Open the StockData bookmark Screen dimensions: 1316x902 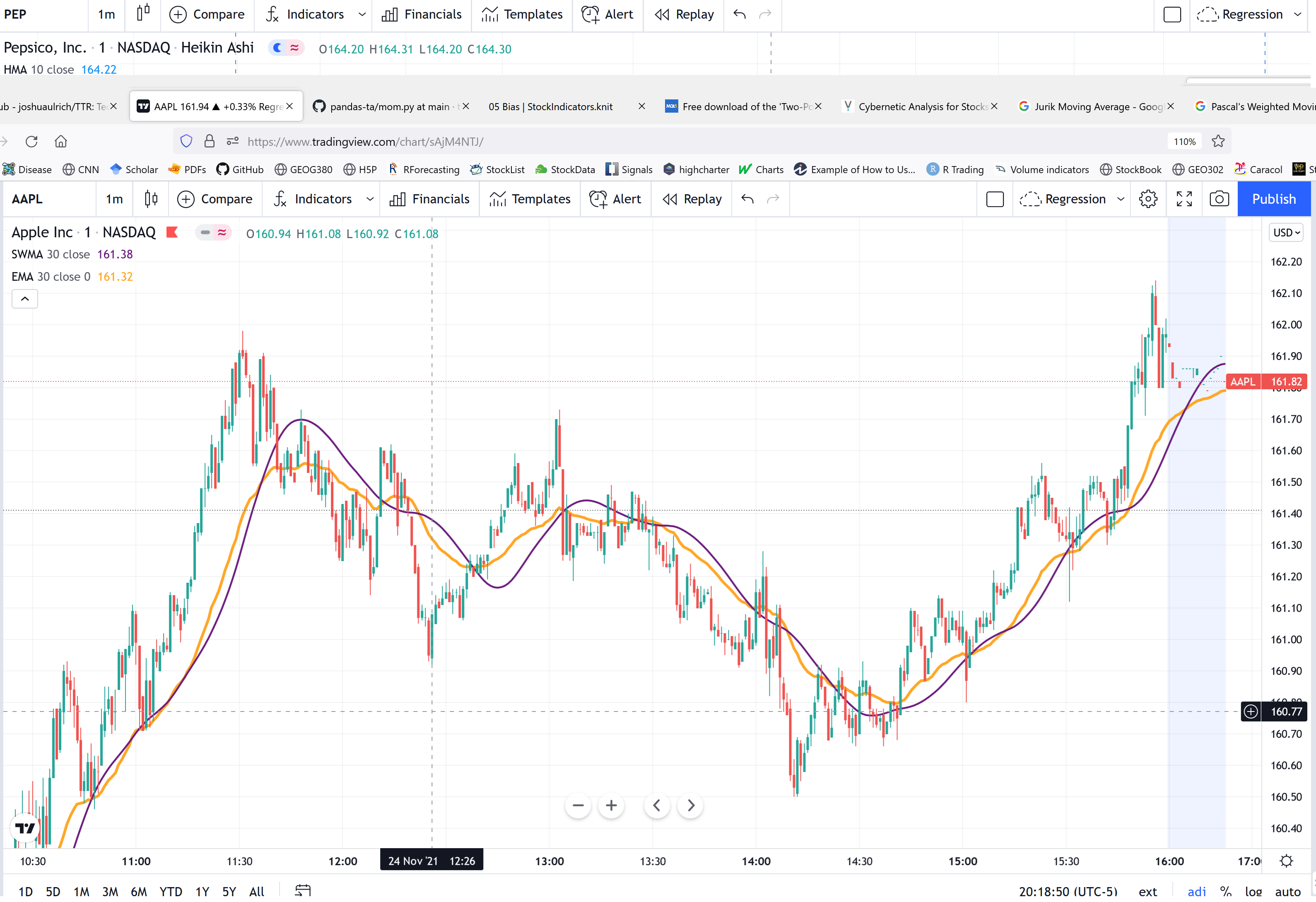tap(565, 169)
